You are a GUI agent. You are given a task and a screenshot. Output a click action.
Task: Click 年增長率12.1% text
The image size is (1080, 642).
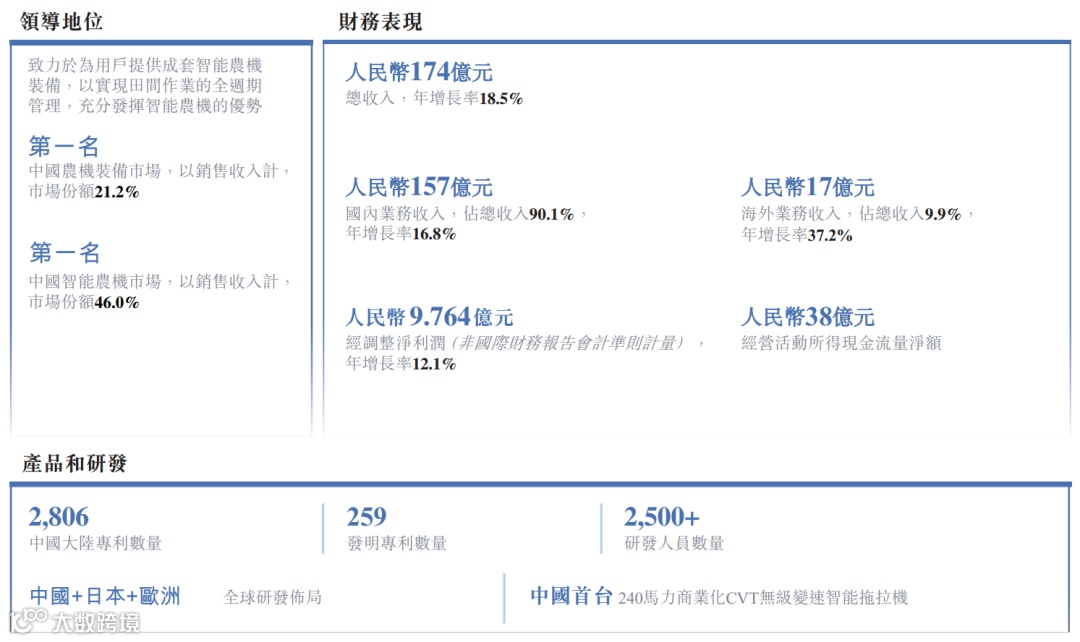(400, 364)
